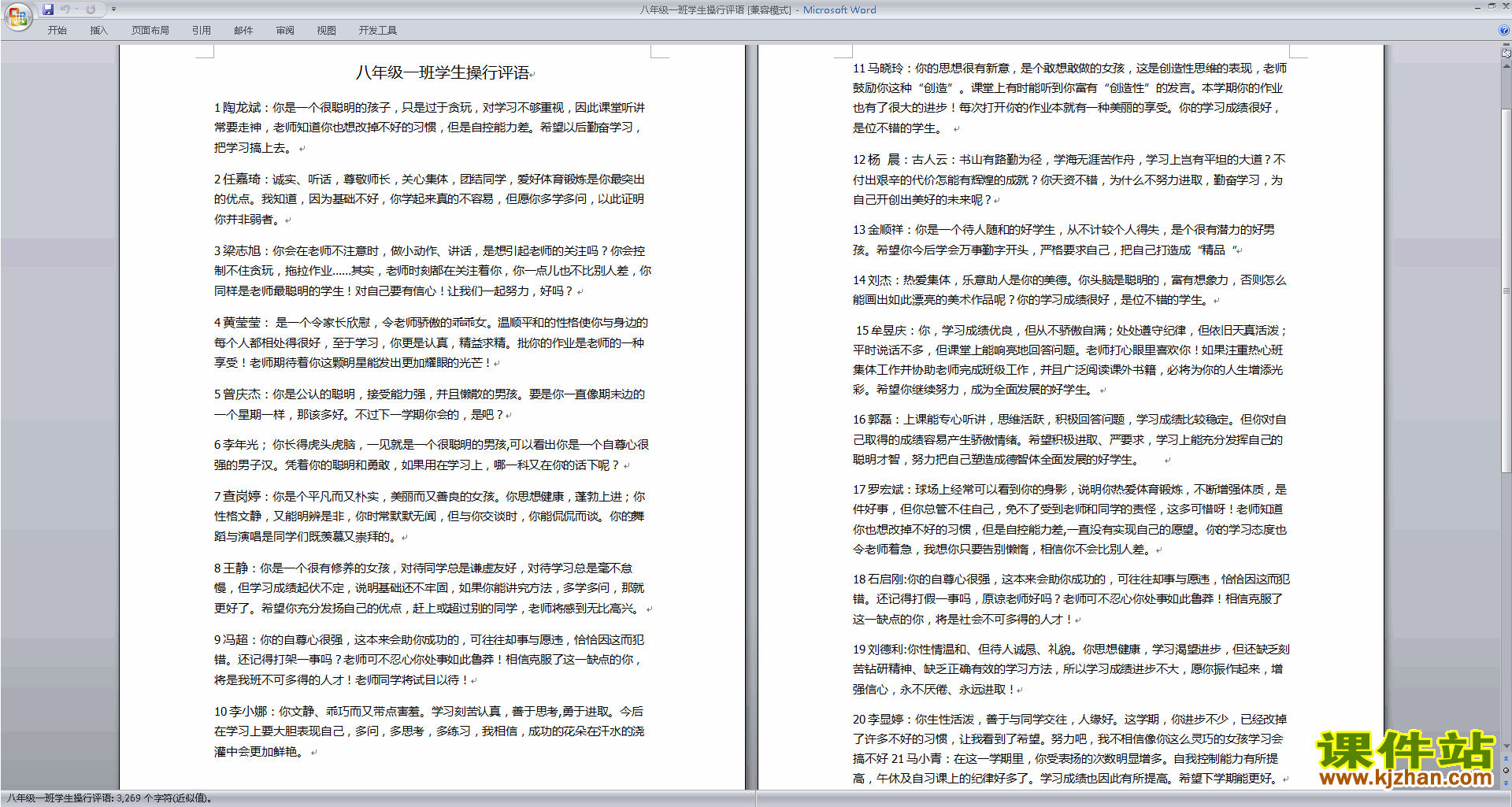The width and height of the screenshot is (1512, 807).
Task: Click paragraph 6 beginning with 李年光
Action: (x=432, y=454)
